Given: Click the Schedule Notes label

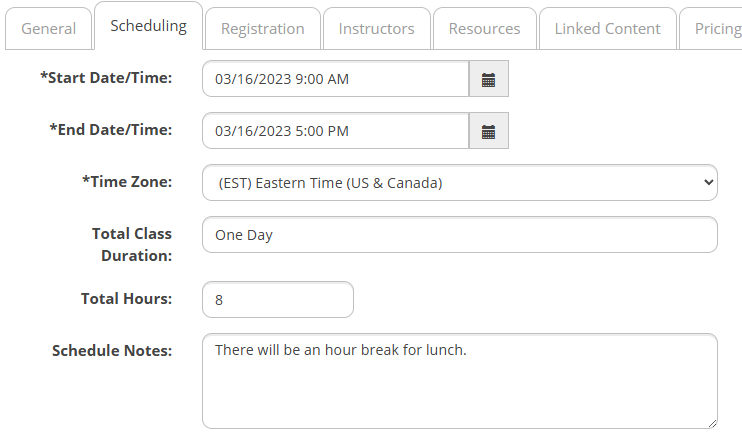Looking at the screenshot, I should click(x=112, y=351).
